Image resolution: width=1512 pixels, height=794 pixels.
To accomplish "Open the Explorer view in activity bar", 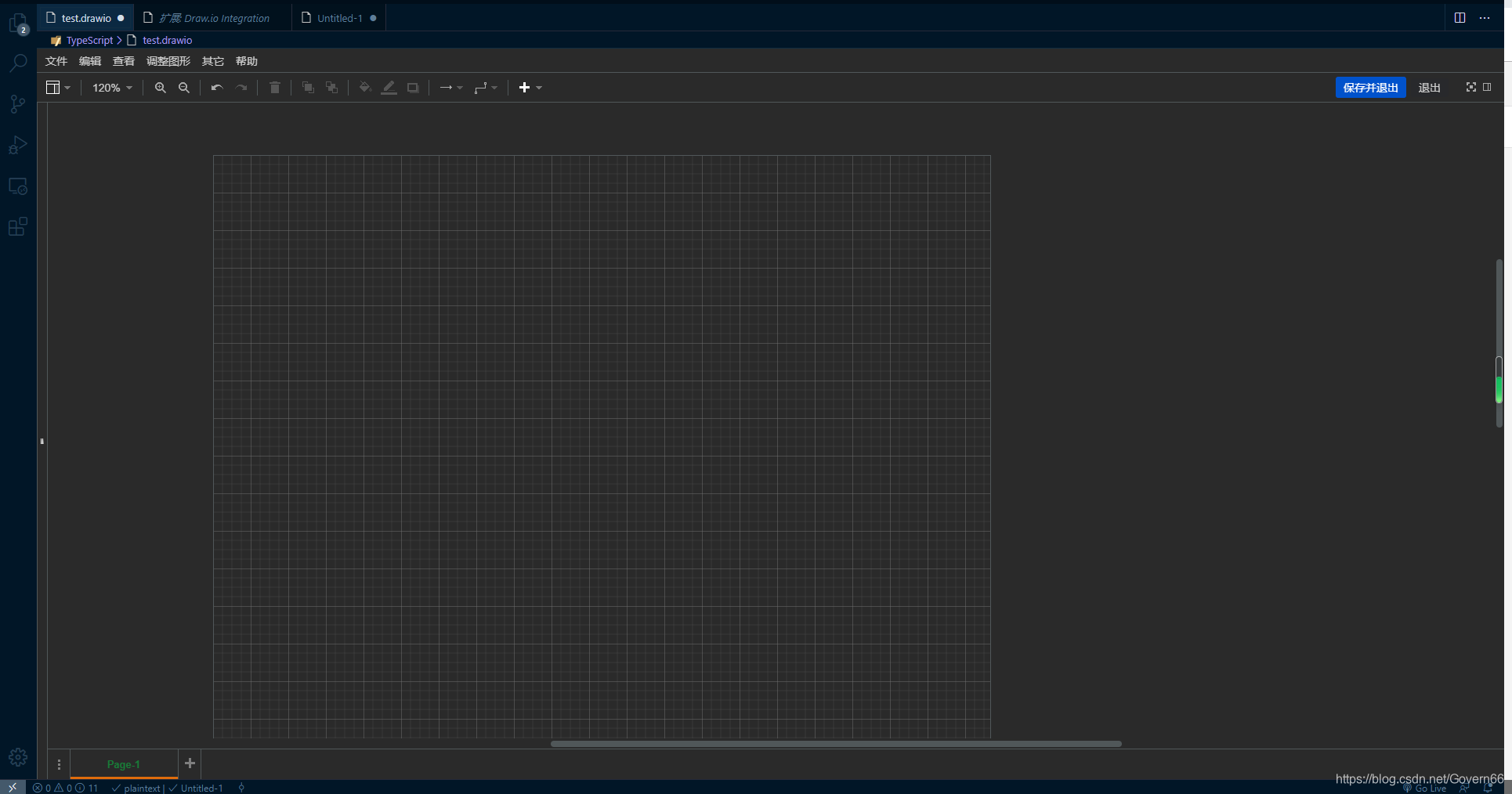I will click(18, 23).
